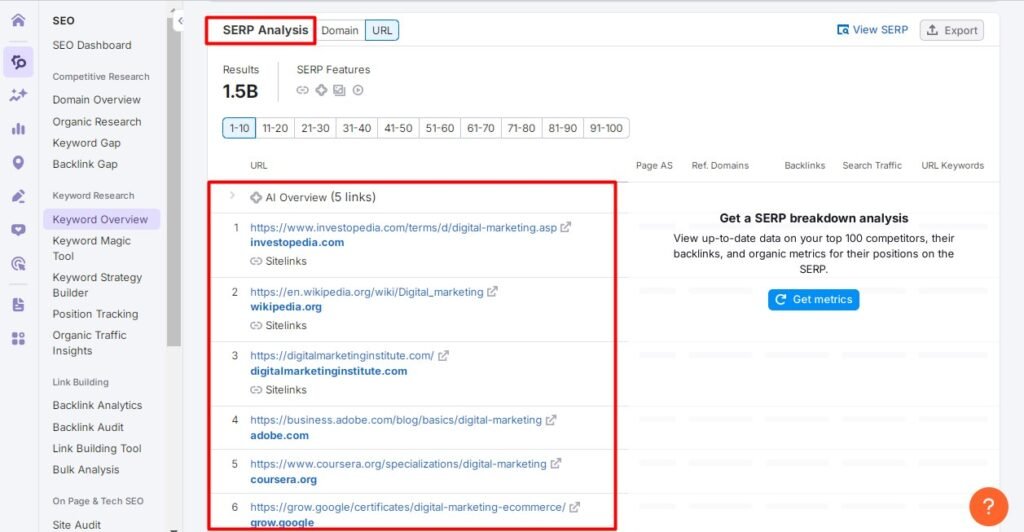This screenshot has width=1024, height=532.
Task: Select results page 31-40
Action: [357, 128]
